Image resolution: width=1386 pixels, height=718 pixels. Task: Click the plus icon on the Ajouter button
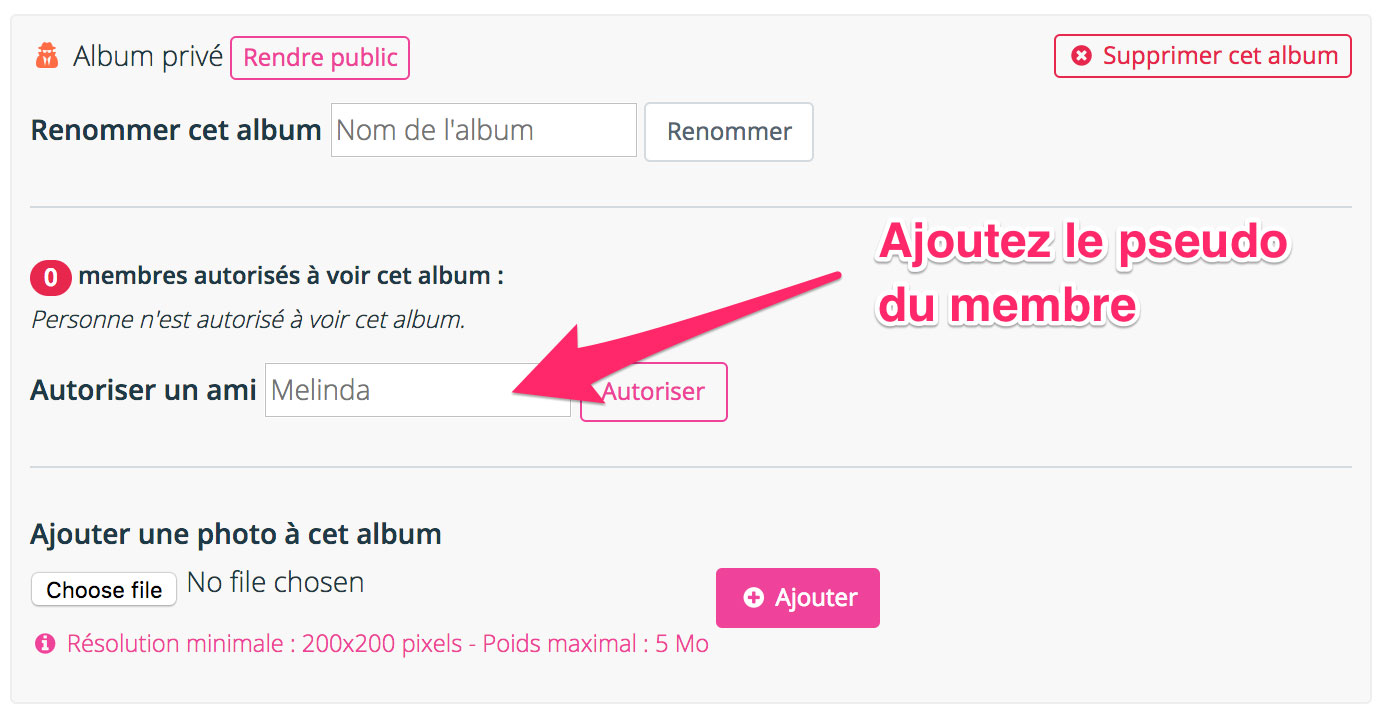tap(754, 598)
